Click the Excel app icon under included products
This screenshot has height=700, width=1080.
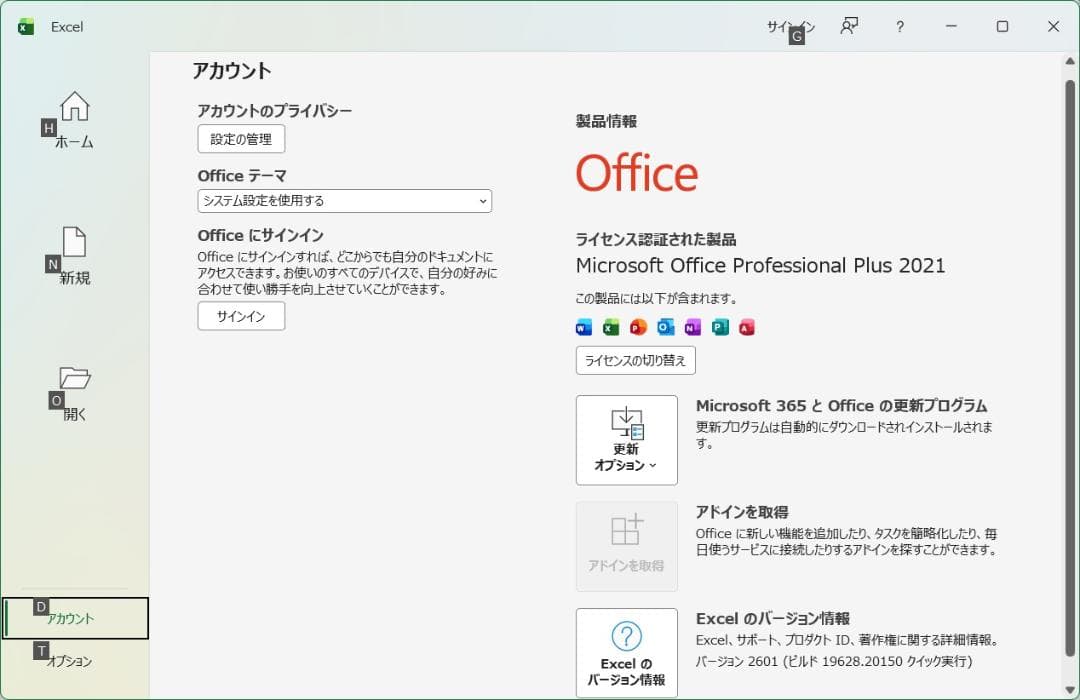[611, 327]
